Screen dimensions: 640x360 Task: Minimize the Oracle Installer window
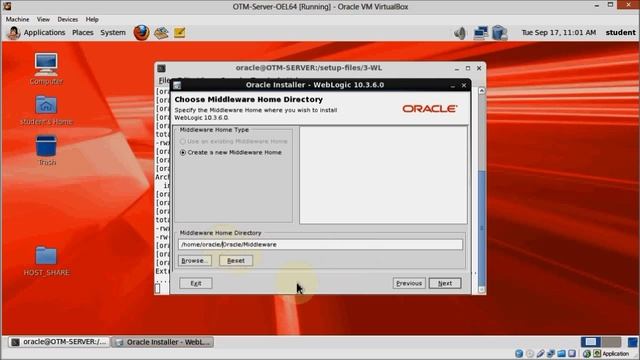point(453,85)
